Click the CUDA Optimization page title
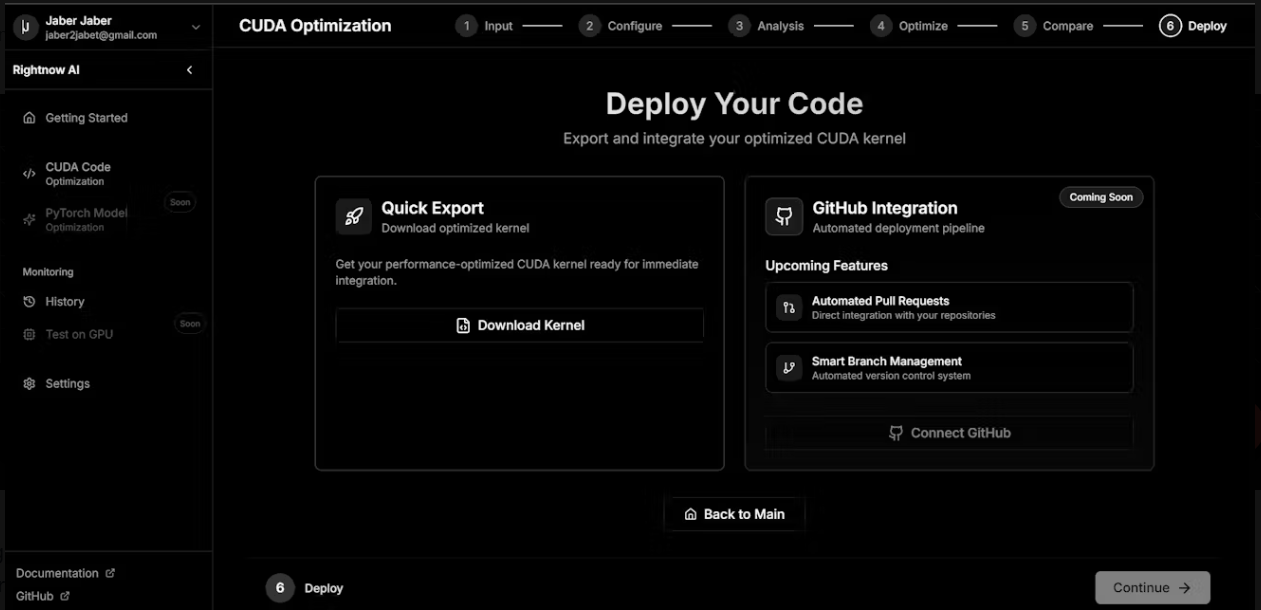Image resolution: width=1261 pixels, height=610 pixels. [315, 26]
